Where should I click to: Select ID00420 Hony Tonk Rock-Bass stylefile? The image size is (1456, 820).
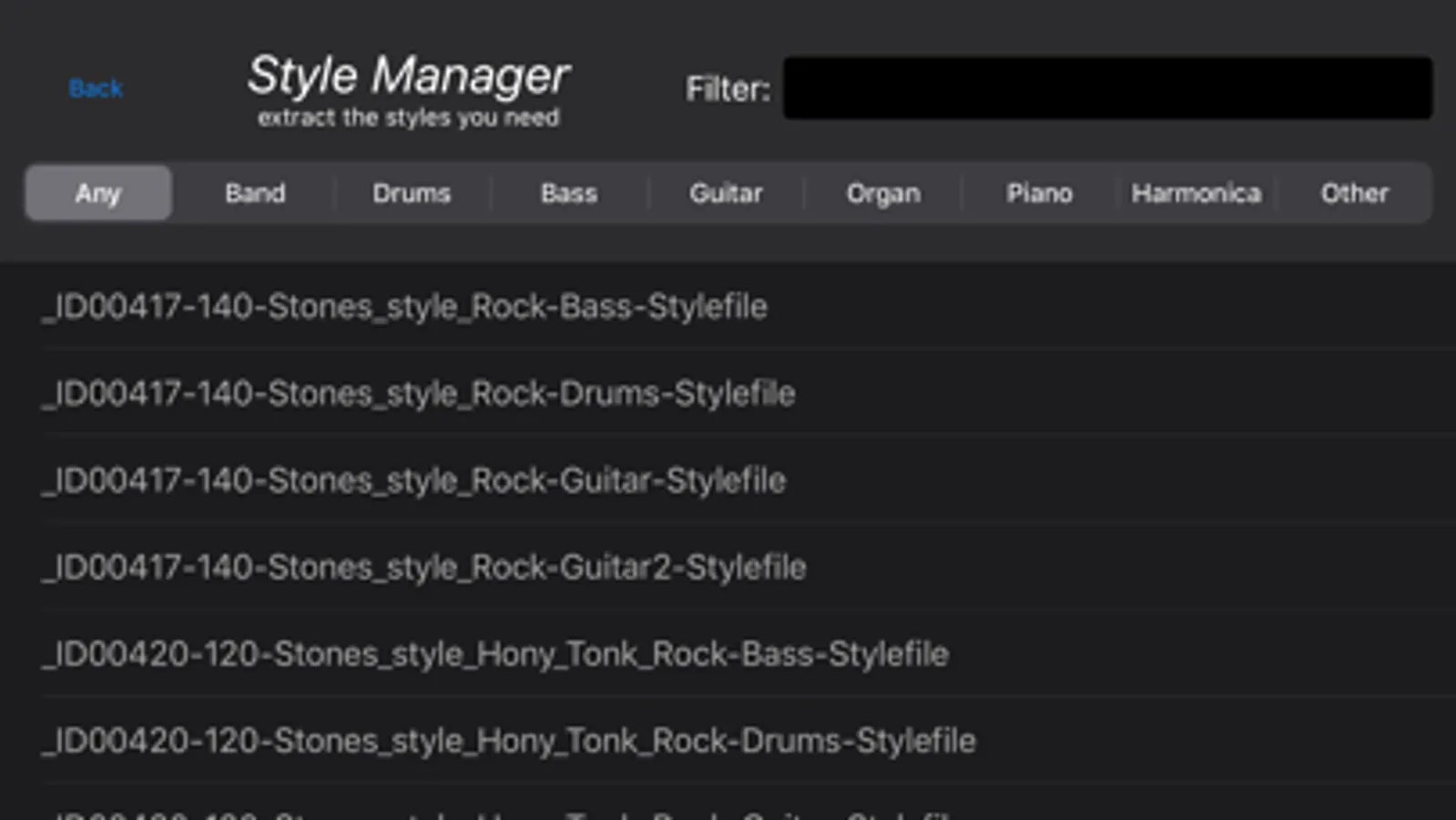tap(495, 654)
